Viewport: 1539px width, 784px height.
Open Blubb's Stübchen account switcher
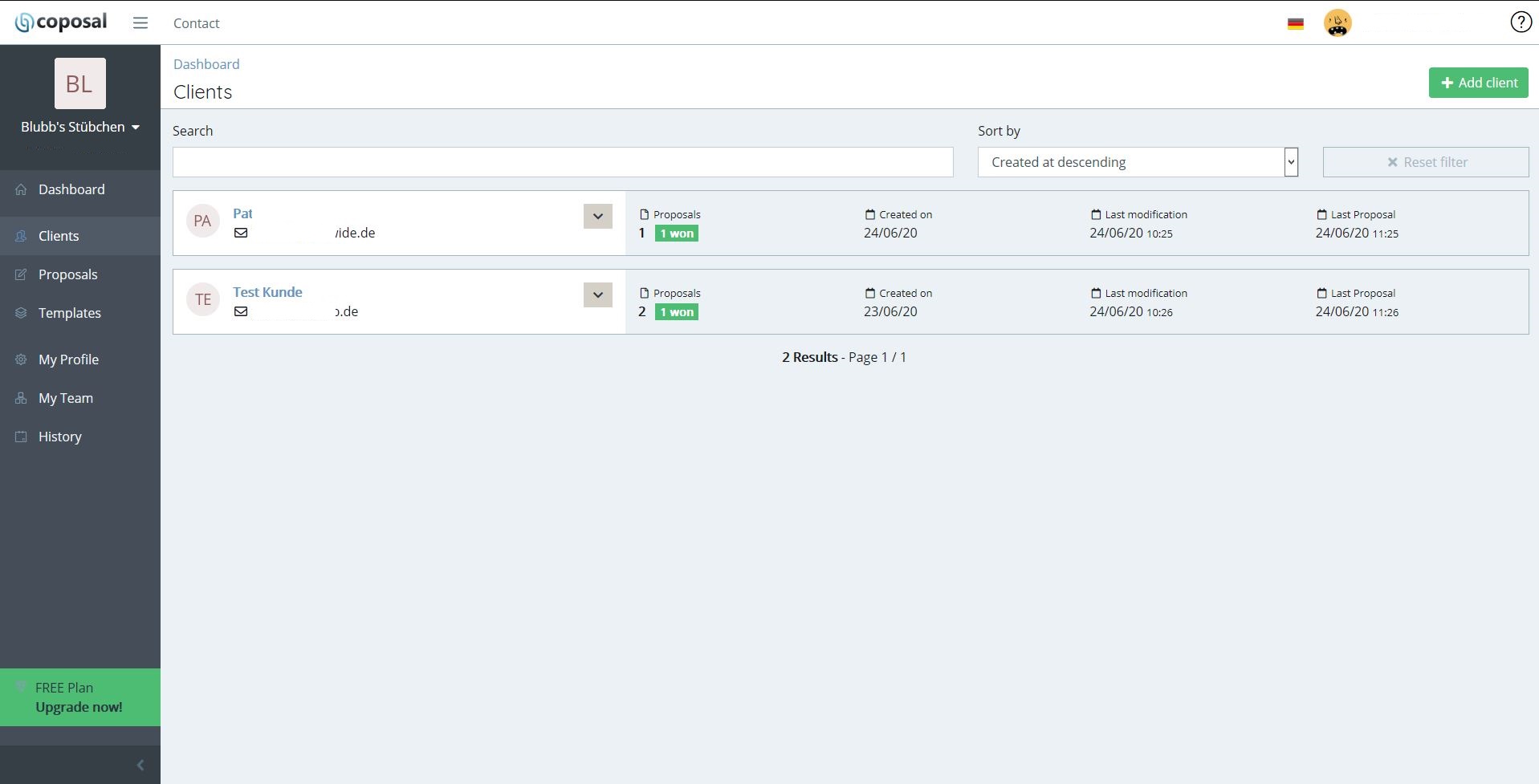pyautogui.click(x=80, y=127)
